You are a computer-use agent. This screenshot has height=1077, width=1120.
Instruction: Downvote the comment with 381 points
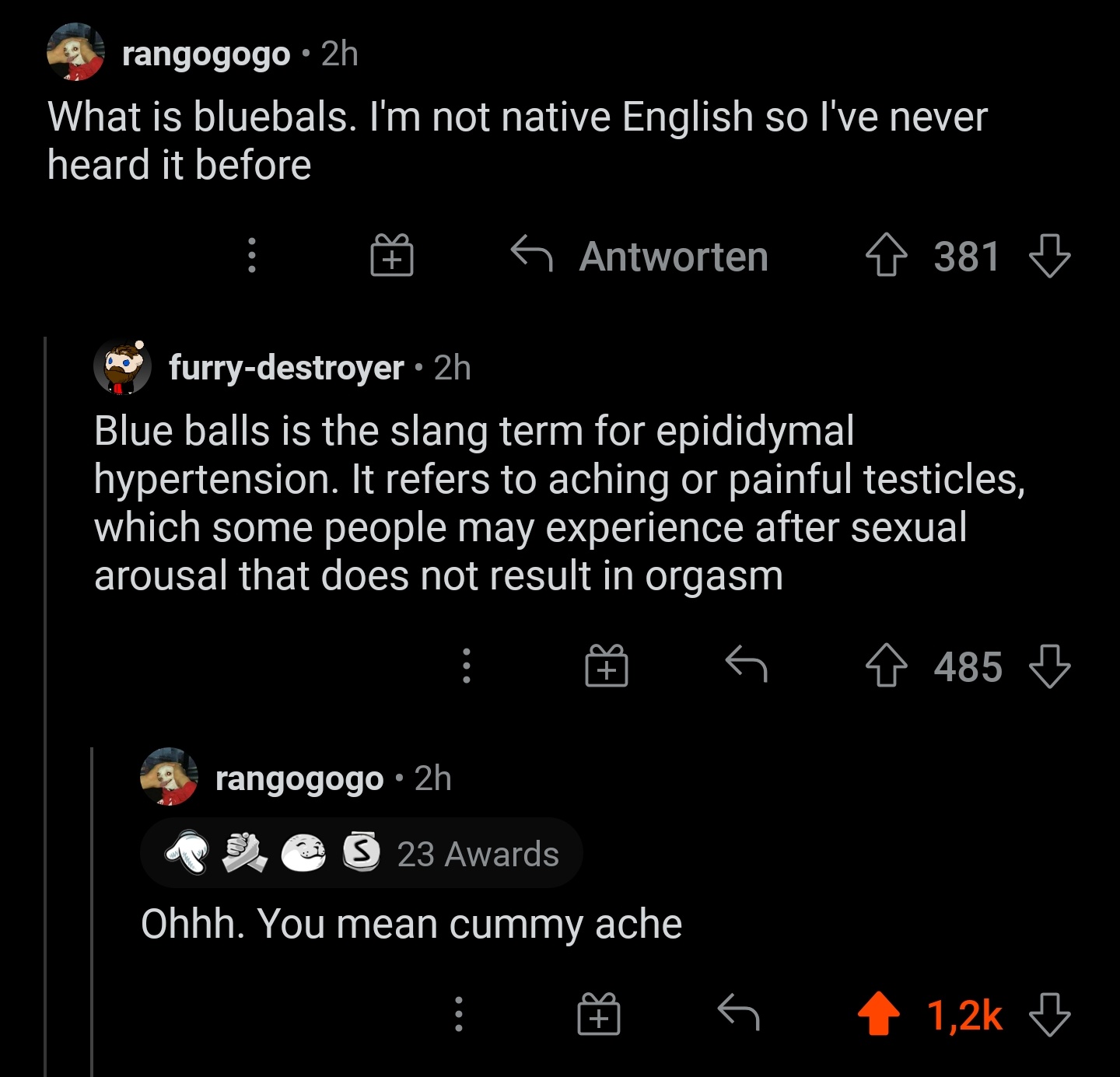coord(1049,256)
